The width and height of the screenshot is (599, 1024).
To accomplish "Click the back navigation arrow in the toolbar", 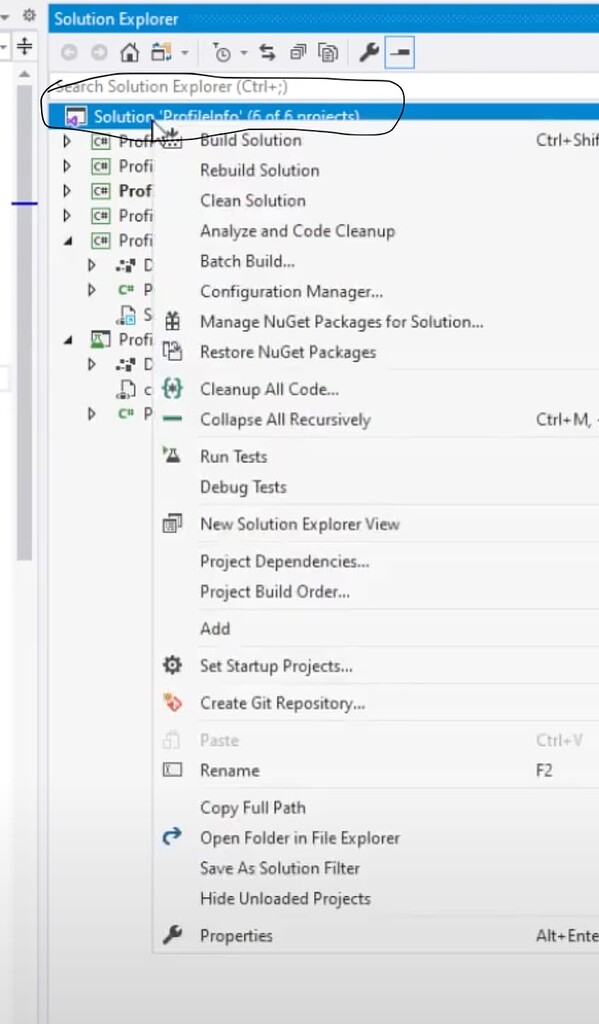I will [67, 52].
